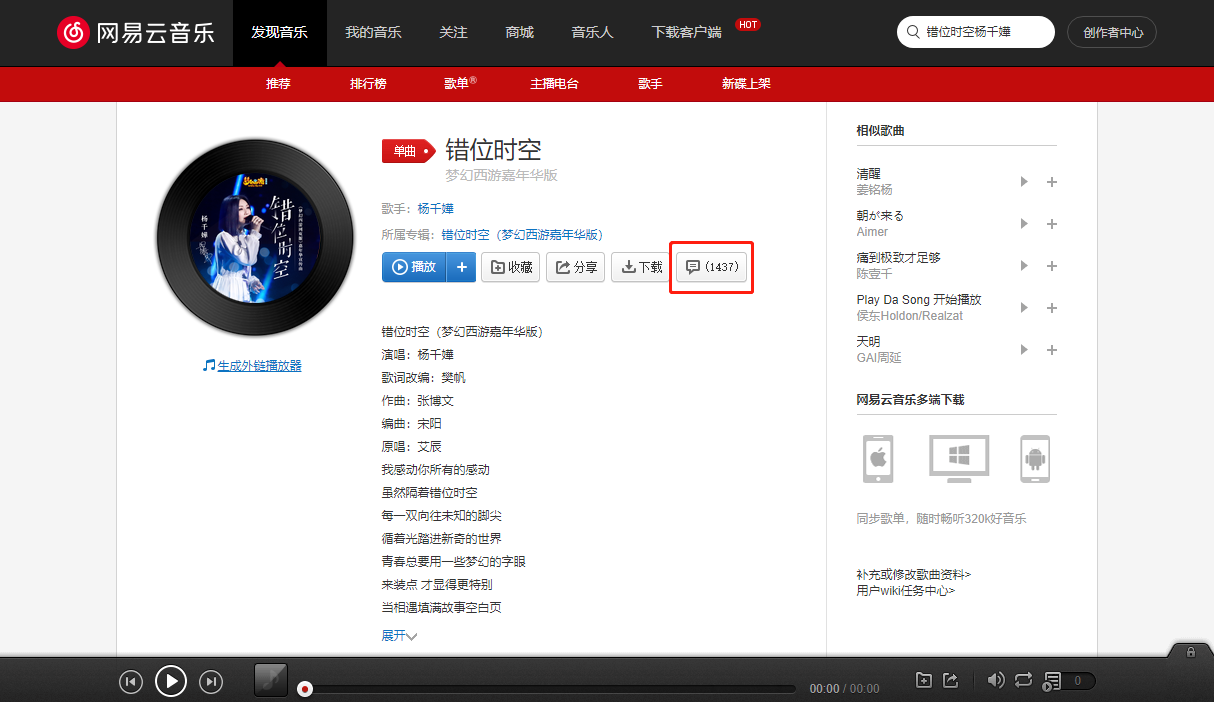Screen dimensions: 1214x702
Task: Click the vinyl album cover thumbnail
Action: pyautogui.click(x=254, y=238)
